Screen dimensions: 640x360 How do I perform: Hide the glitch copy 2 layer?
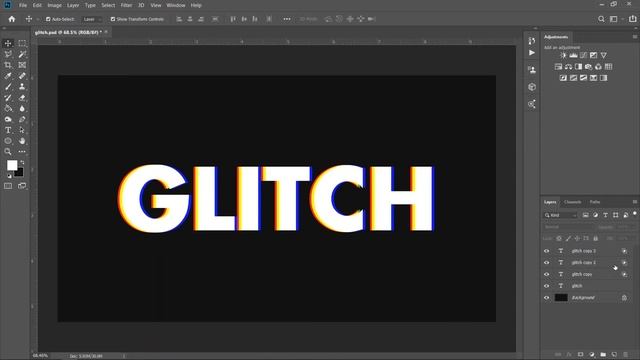(x=547, y=262)
